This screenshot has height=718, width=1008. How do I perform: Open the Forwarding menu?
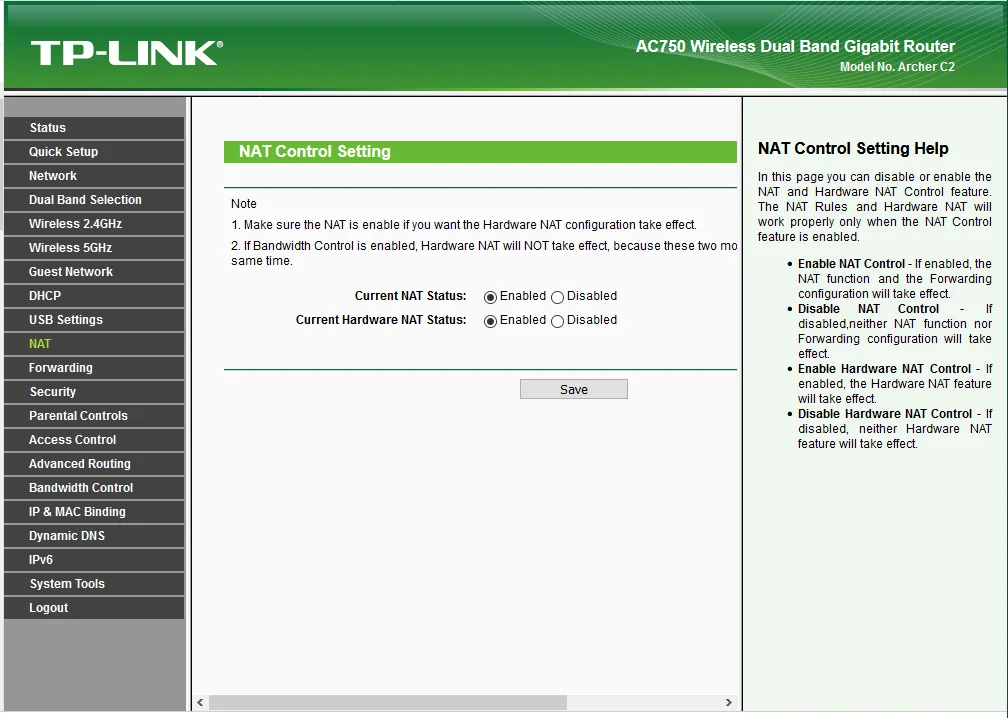point(94,368)
